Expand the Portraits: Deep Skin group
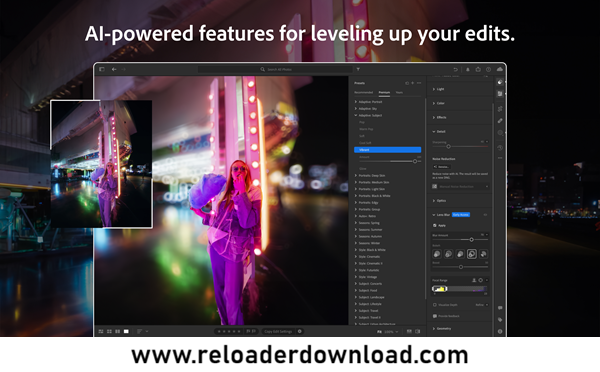 (x=370, y=176)
